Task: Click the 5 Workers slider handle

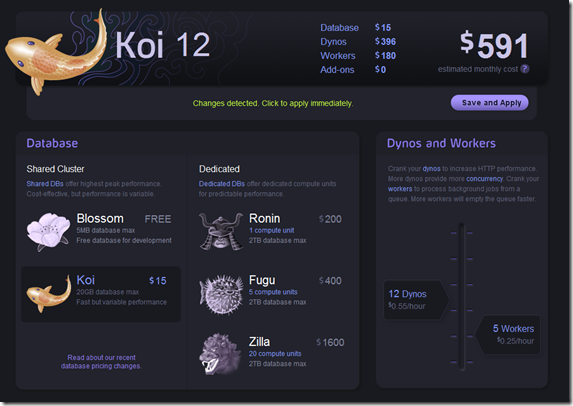Action: 508,334
